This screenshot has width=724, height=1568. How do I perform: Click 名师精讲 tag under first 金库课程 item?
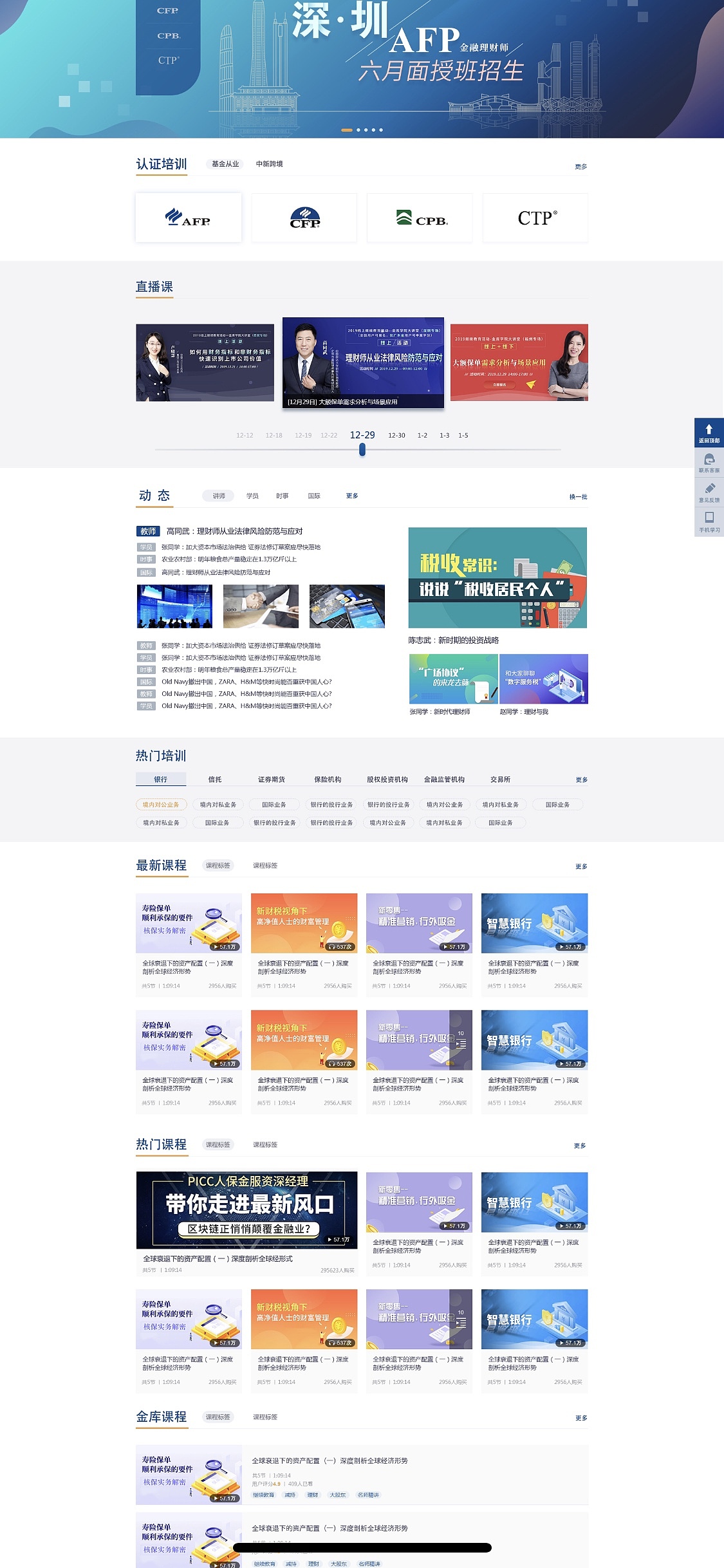[369, 1495]
